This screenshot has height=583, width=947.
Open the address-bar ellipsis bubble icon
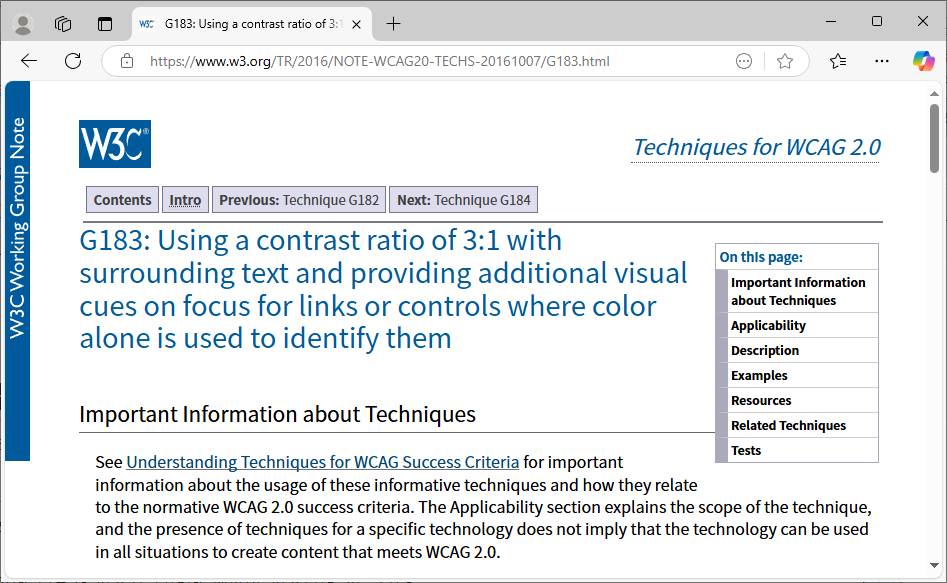click(744, 61)
